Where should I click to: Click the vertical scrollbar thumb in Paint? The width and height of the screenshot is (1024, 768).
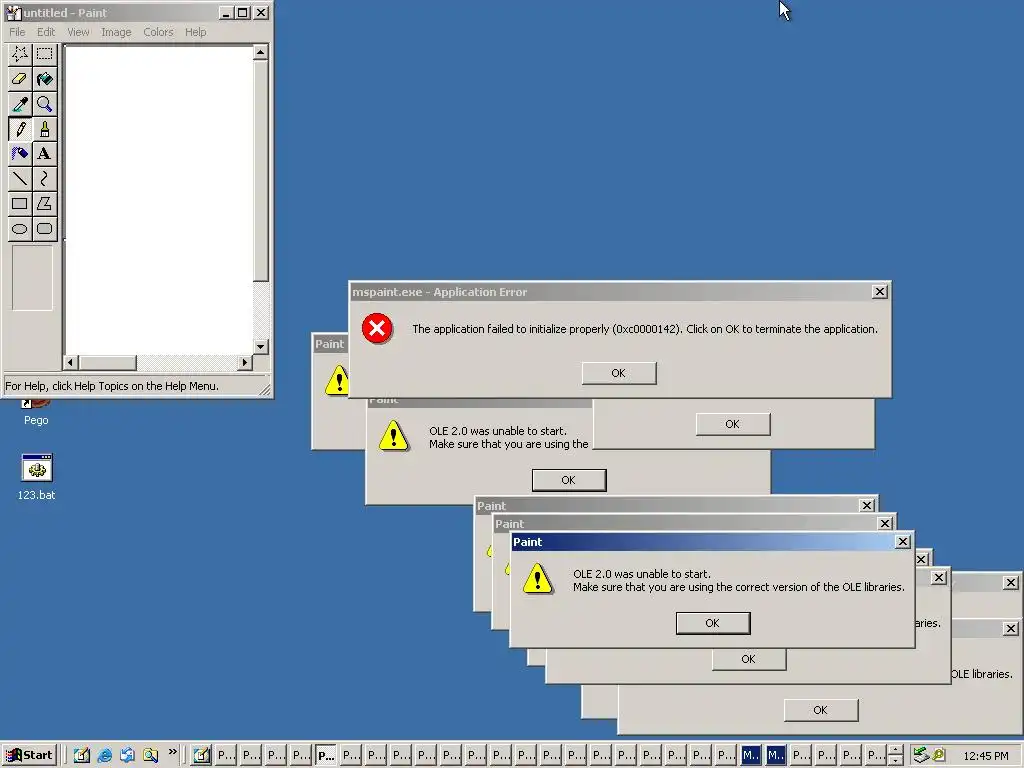(x=260, y=170)
